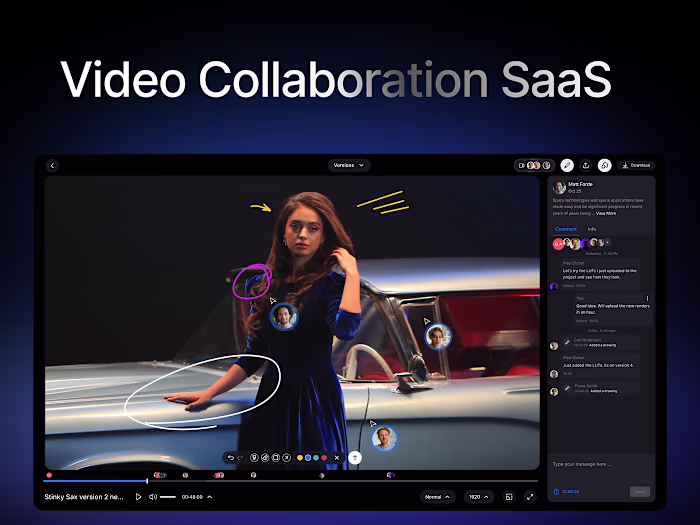Open the Versions dropdown
This screenshot has height=525, width=700.
click(349, 165)
